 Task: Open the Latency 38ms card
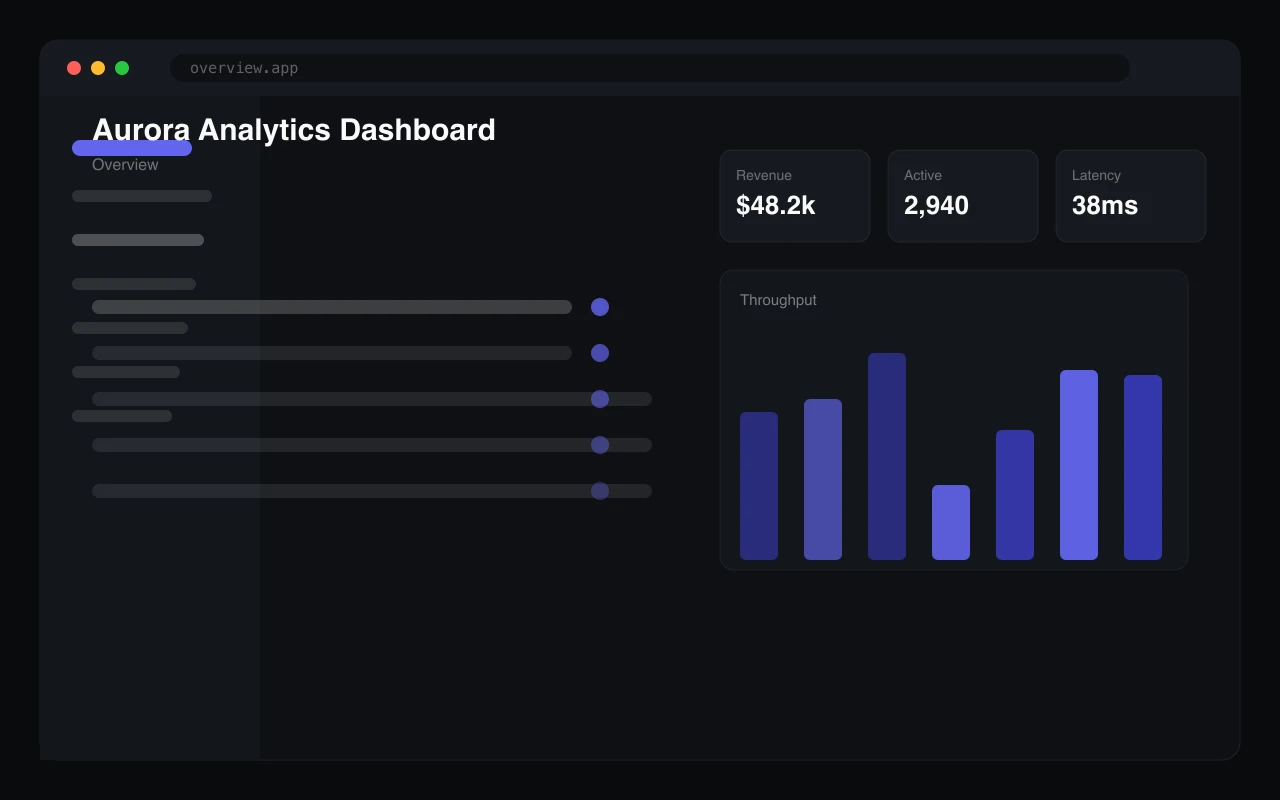pos(1131,196)
